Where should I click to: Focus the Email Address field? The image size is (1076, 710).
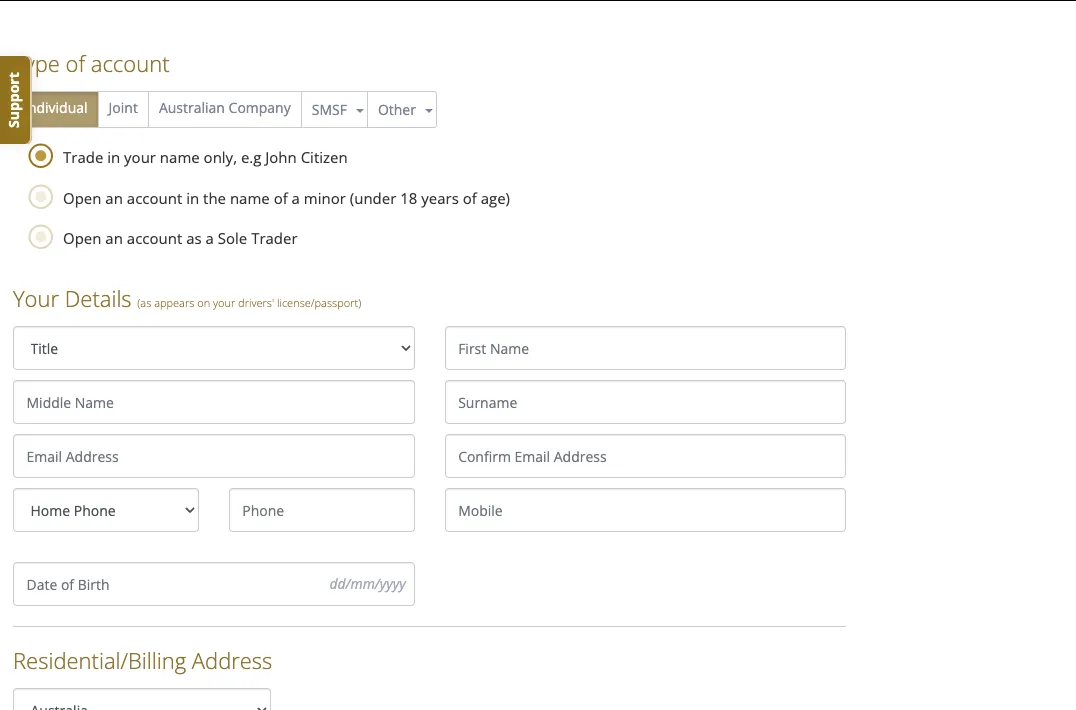point(213,456)
